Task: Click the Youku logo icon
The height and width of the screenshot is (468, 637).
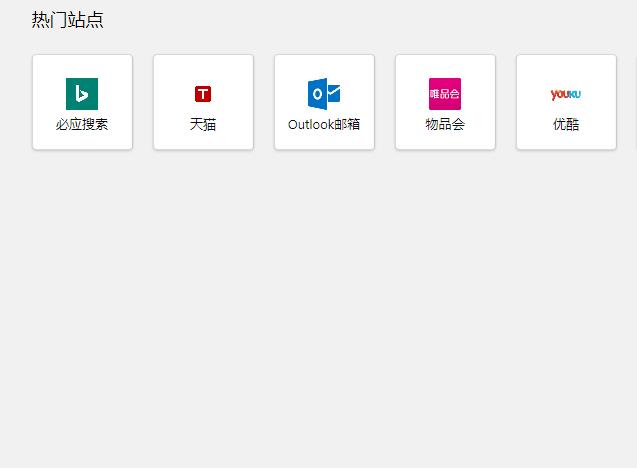Action: [566, 94]
